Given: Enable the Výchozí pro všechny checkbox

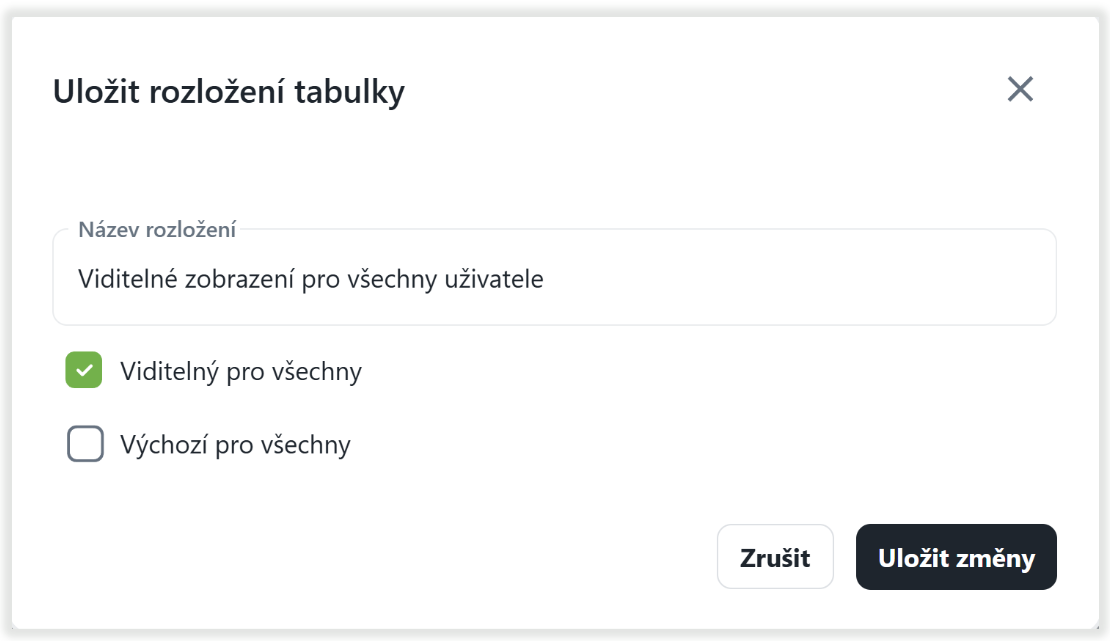Looking at the screenshot, I should click(85, 443).
